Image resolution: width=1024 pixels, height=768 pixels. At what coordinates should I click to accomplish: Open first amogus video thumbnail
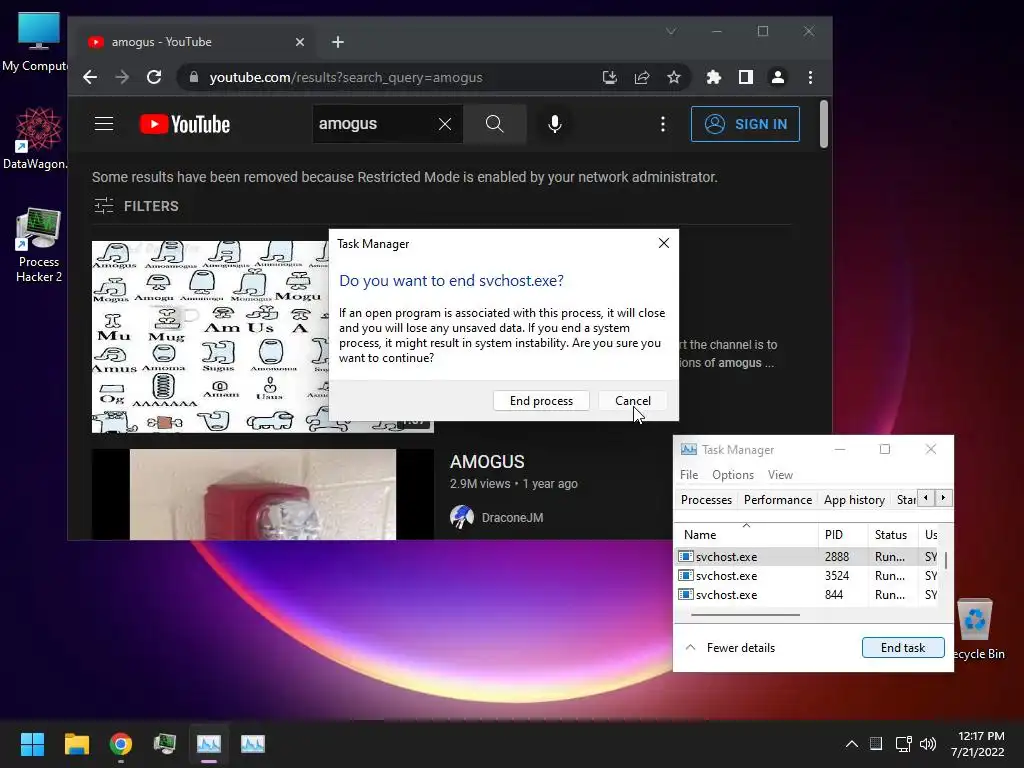click(210, 336)
